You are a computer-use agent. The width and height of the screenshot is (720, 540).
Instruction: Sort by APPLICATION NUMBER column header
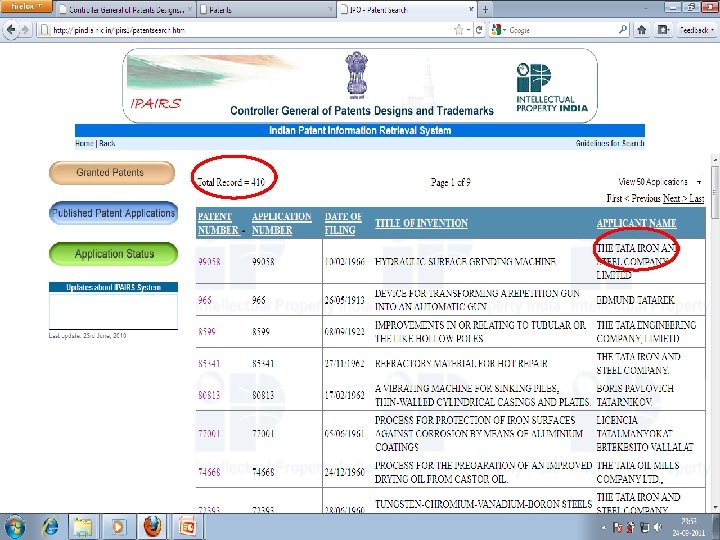(x=281, y=223)
